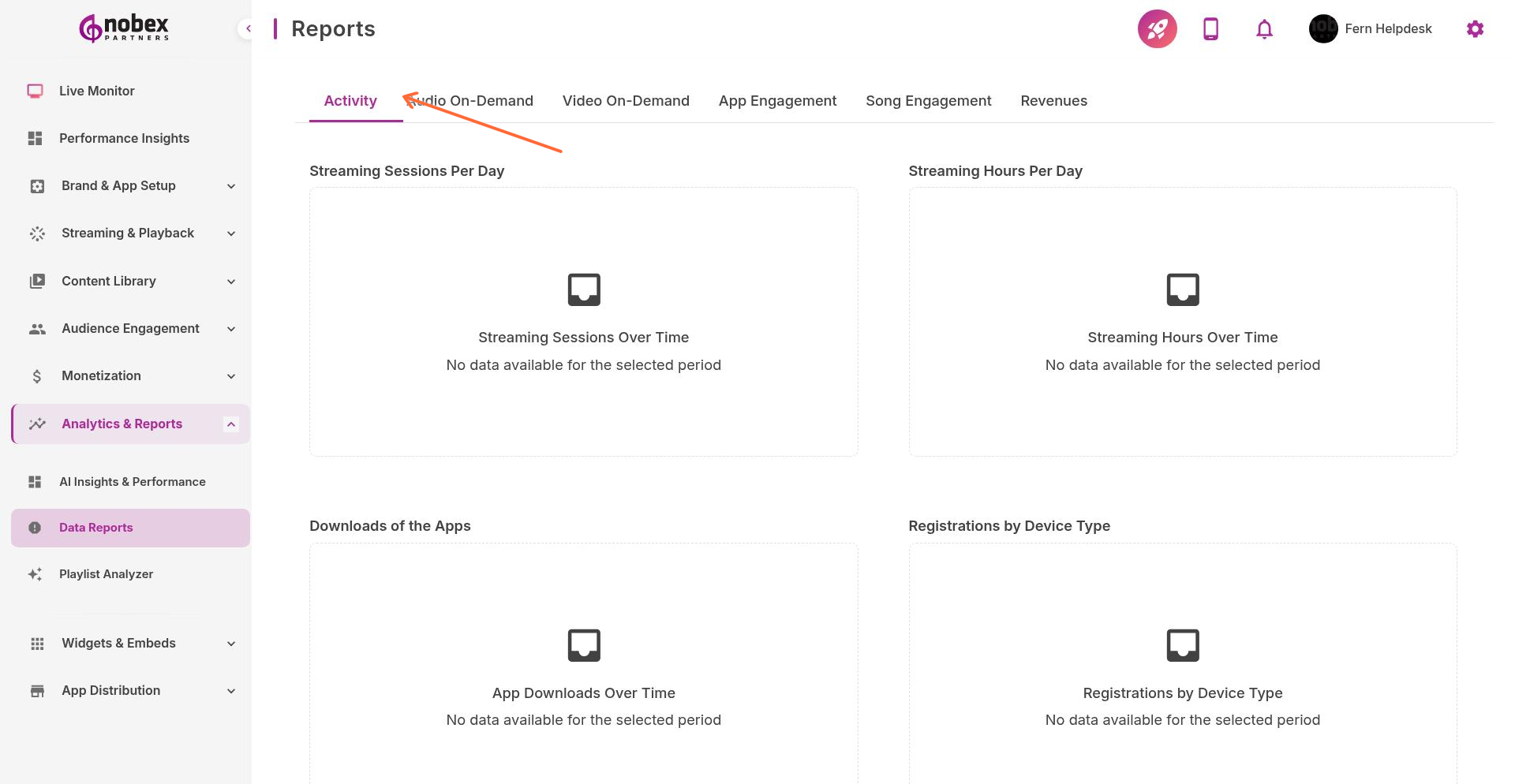Click the rocket launch icon in the header

1157,28
